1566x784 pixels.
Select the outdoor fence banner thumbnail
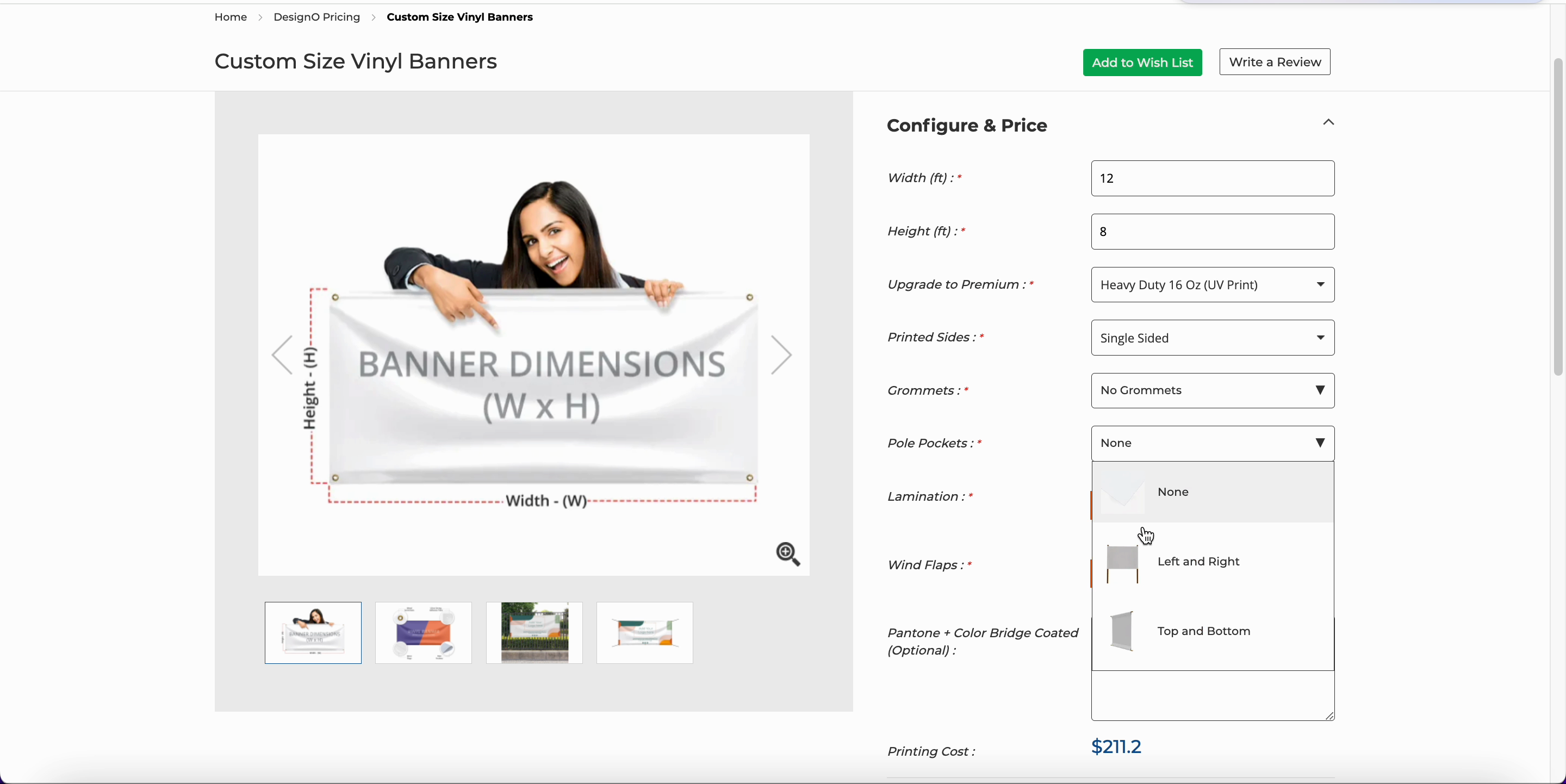[534, 633]
